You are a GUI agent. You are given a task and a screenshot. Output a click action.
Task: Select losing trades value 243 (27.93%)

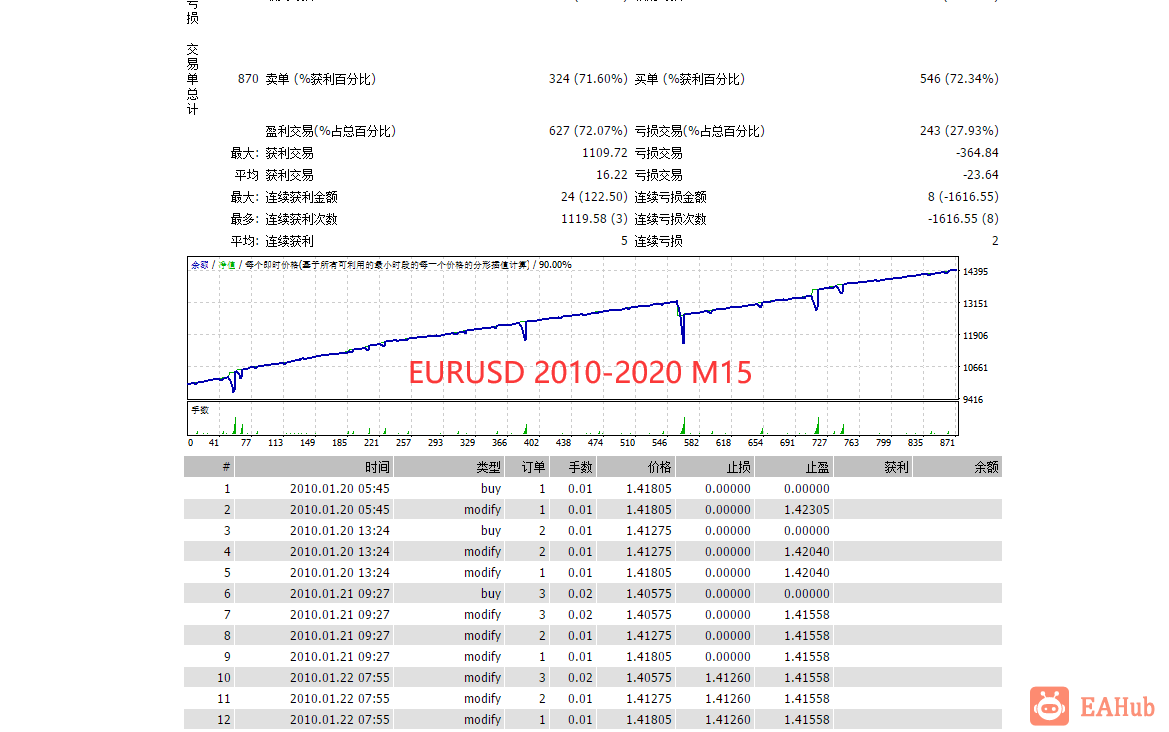960,131
